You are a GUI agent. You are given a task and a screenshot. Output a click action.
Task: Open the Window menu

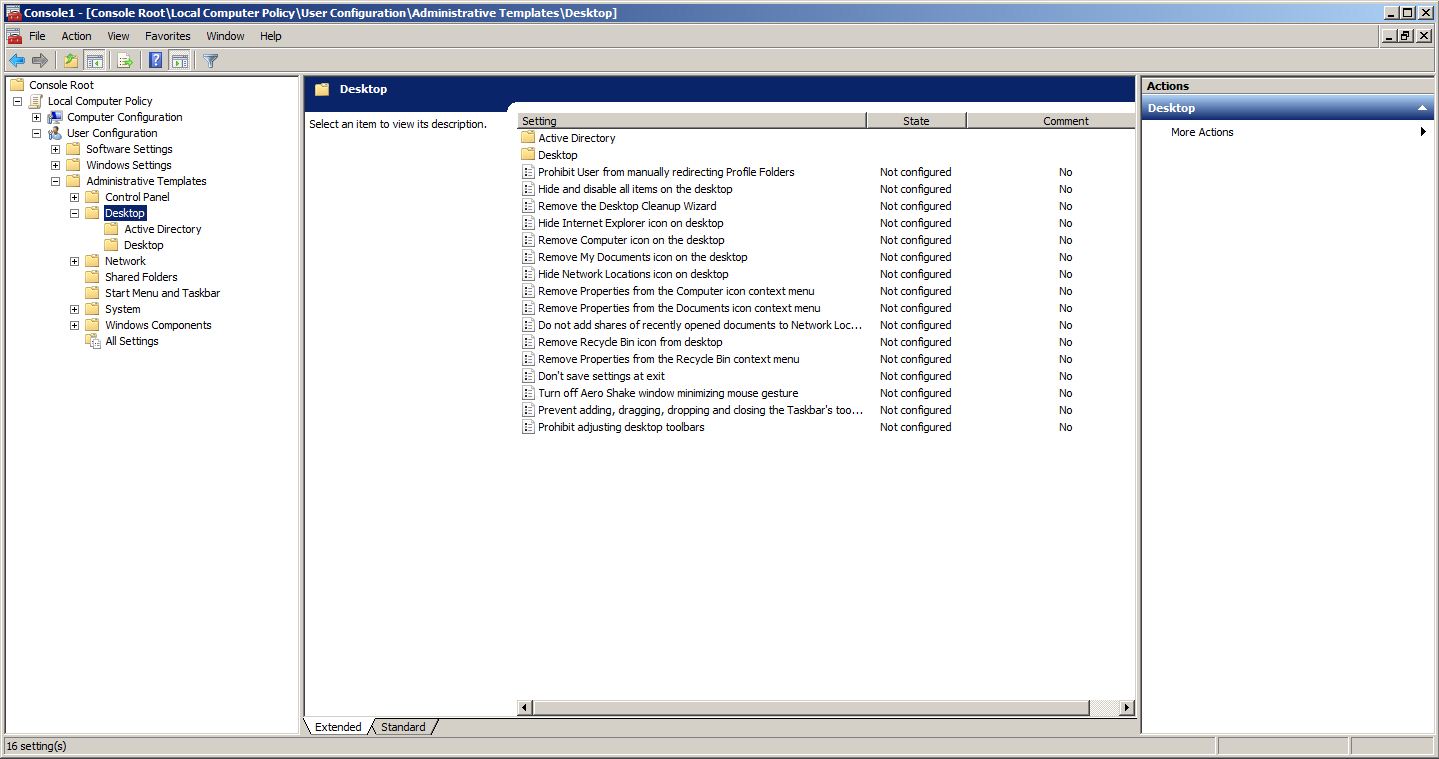225,36
